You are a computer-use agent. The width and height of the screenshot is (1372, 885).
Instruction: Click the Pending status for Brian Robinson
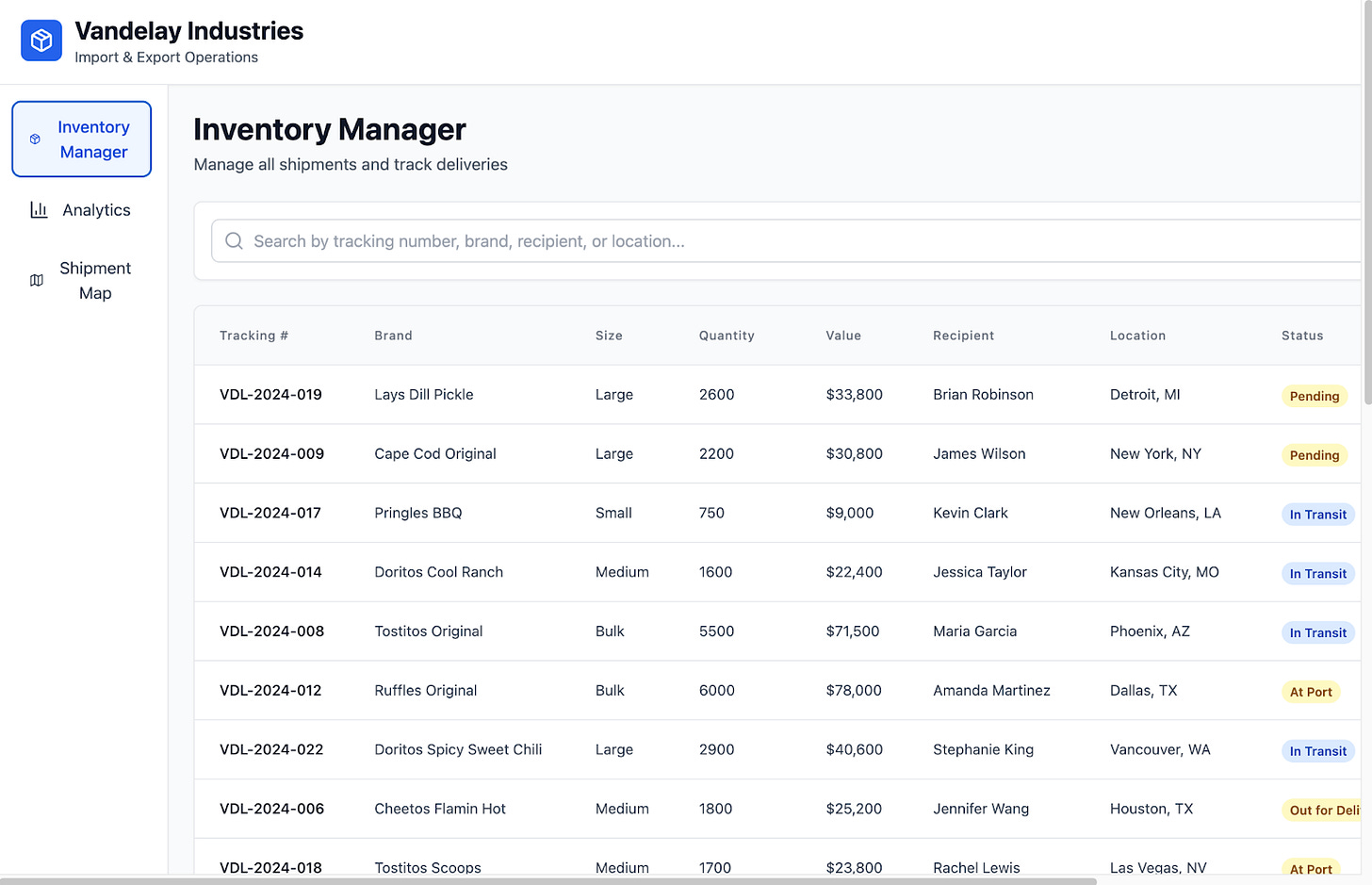1315,396
